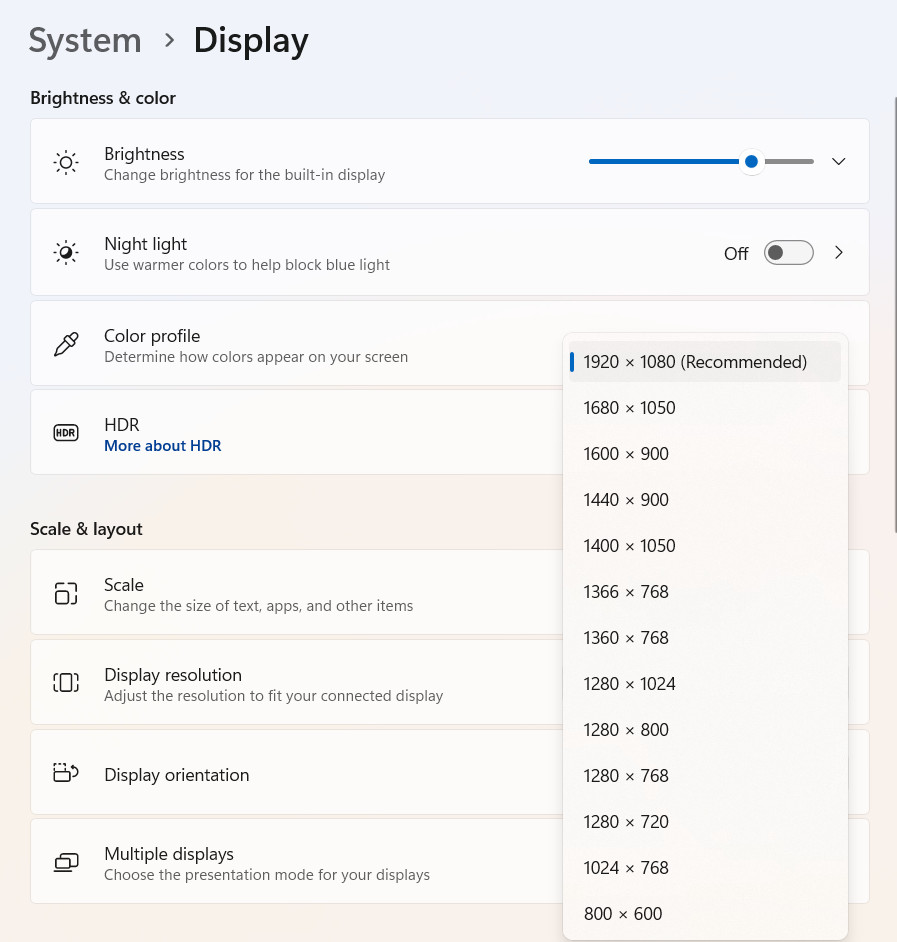Click the Color profile eyedropper icon
897x942 pixels.
[x=66, y=344]
